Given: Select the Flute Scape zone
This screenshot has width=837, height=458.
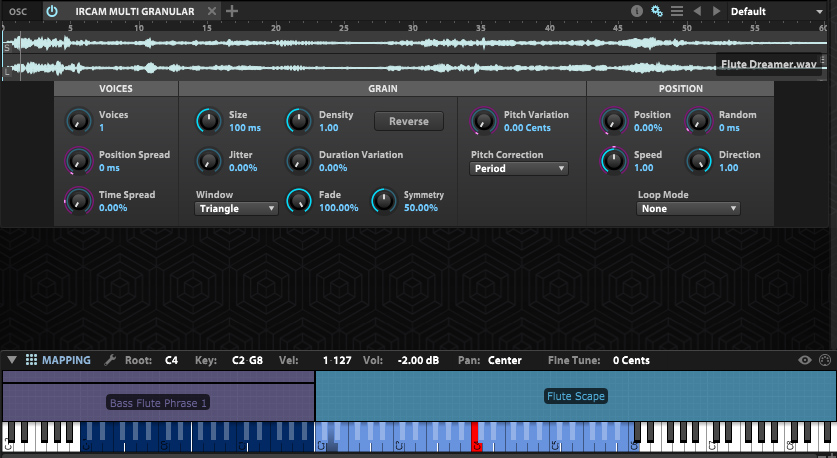Looking at the screenshot, I should pos(575,396).
